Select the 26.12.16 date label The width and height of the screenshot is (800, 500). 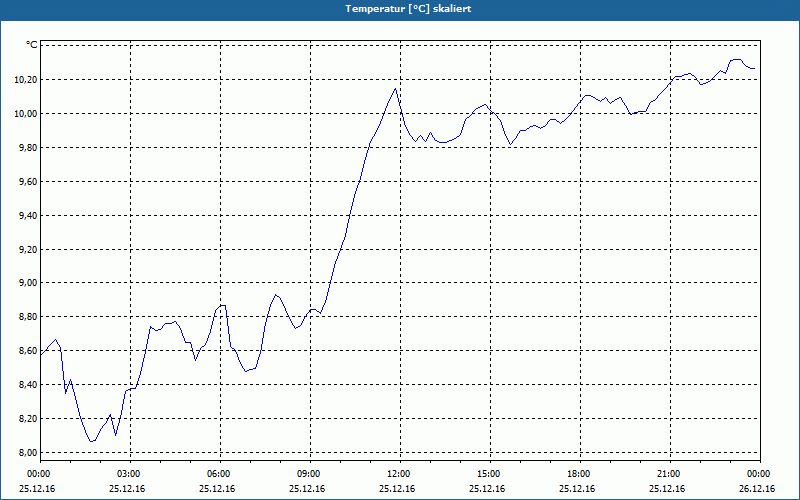click(757, 488)
